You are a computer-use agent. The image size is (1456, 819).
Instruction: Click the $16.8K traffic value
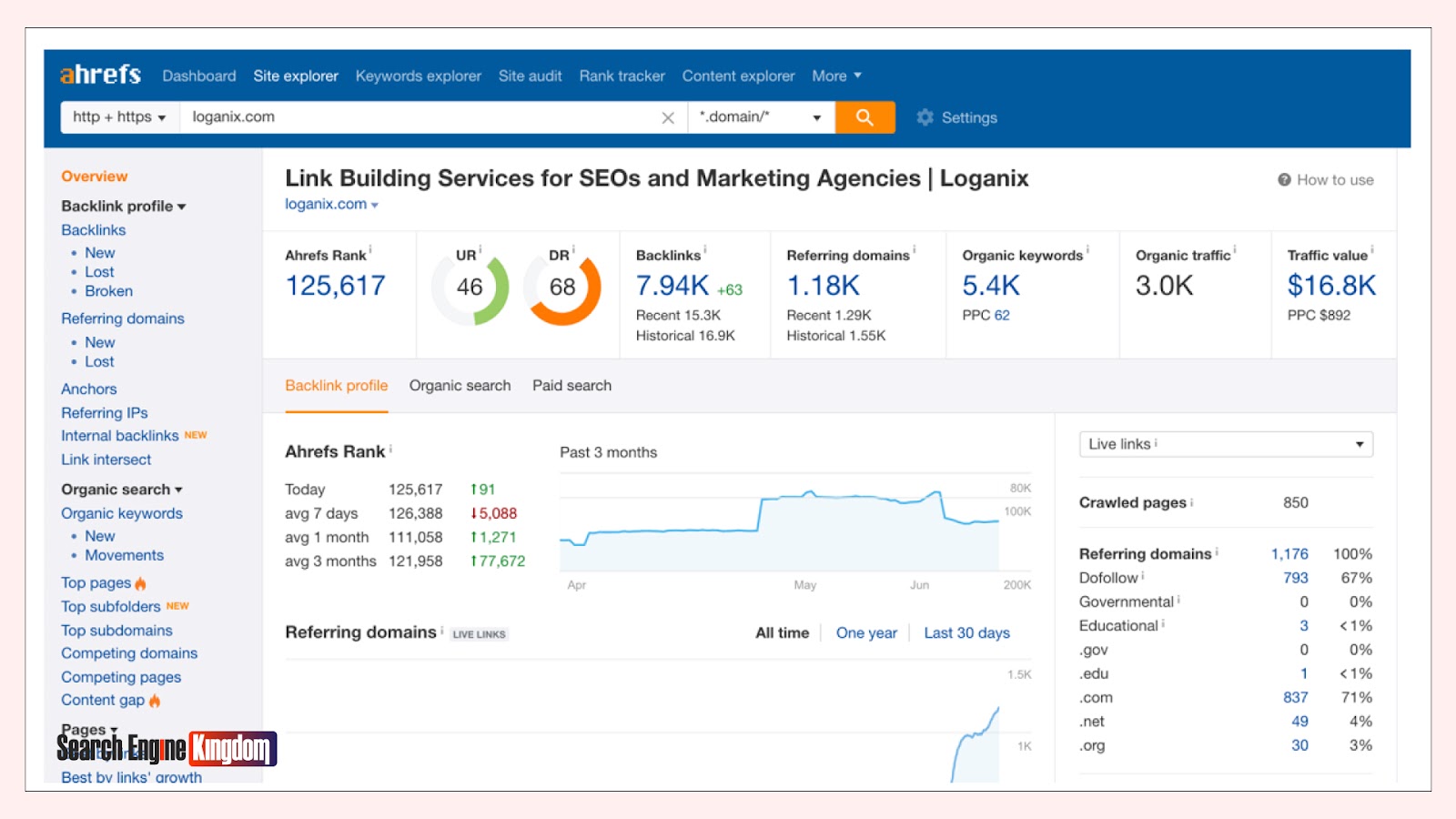point(1331,286)
